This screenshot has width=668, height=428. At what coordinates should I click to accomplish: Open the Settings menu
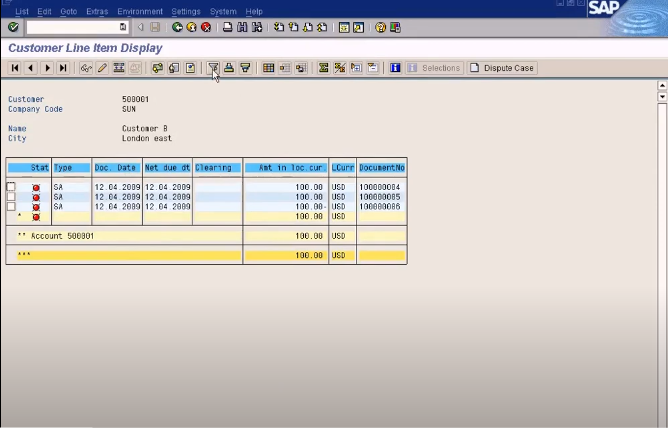(x=186, y=11)
